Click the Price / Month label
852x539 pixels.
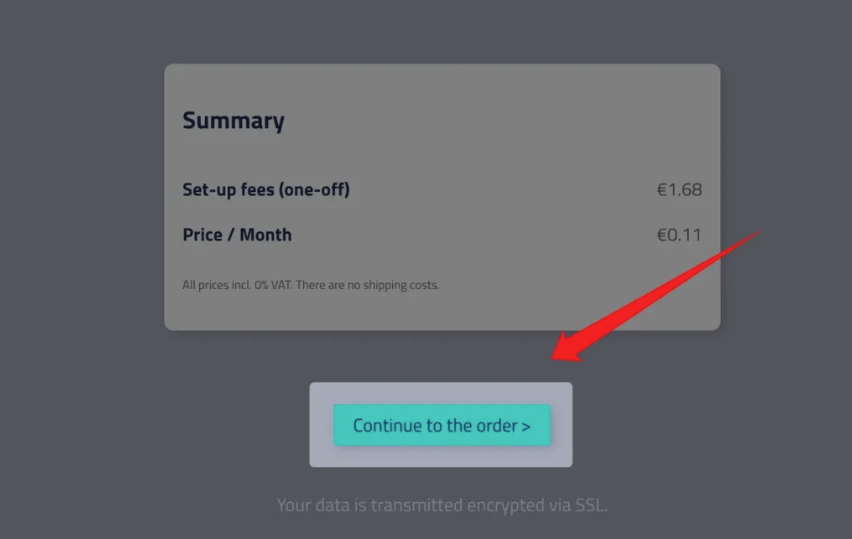pos(237,235)
